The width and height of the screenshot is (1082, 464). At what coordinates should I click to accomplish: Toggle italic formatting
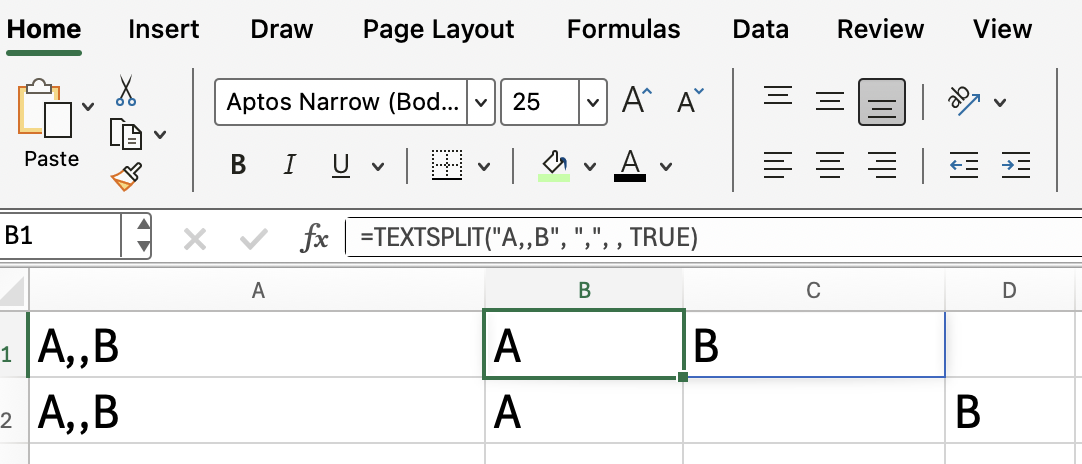click(290, 165)
